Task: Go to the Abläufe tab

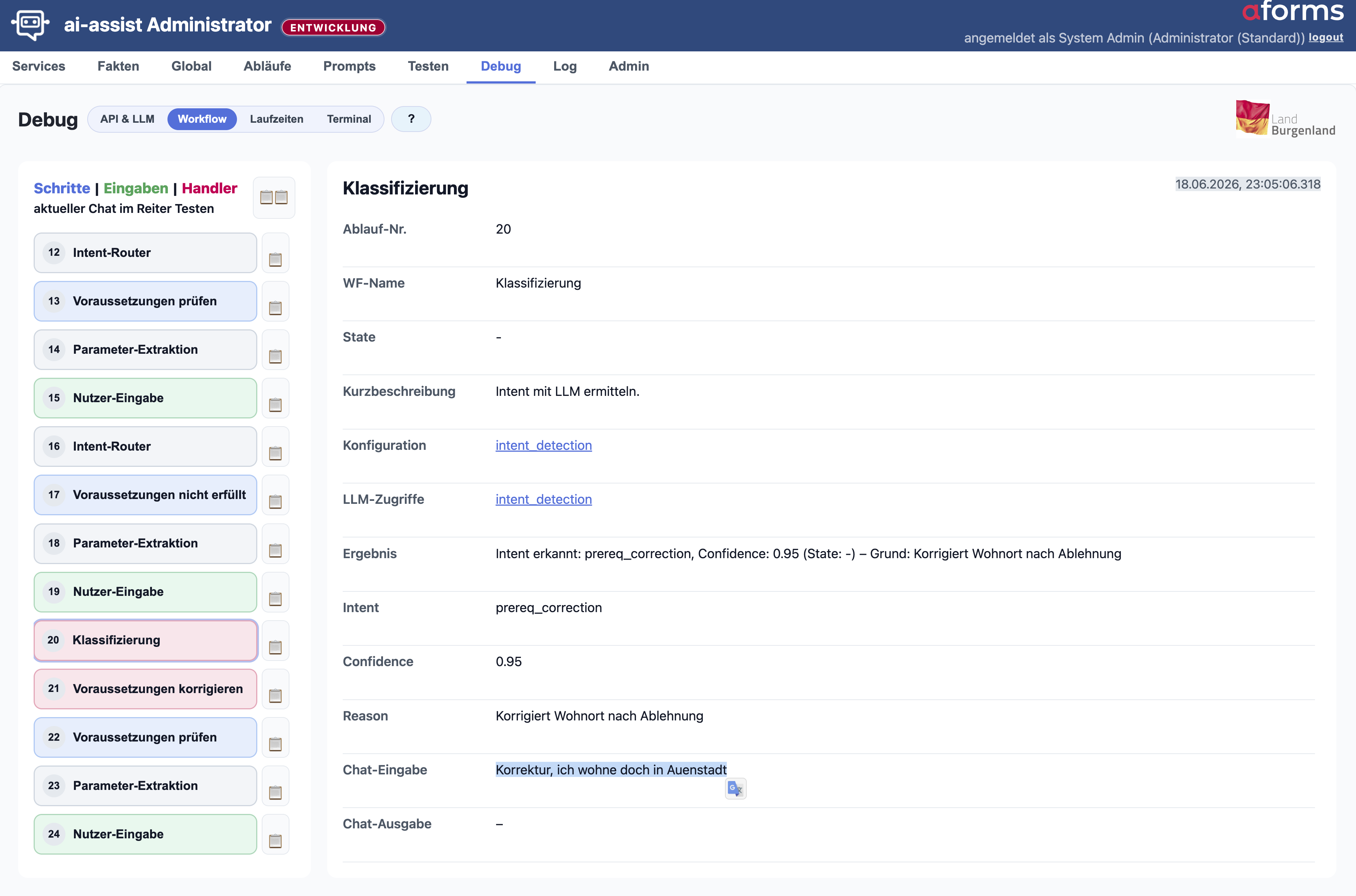Action: pos(267,66)
